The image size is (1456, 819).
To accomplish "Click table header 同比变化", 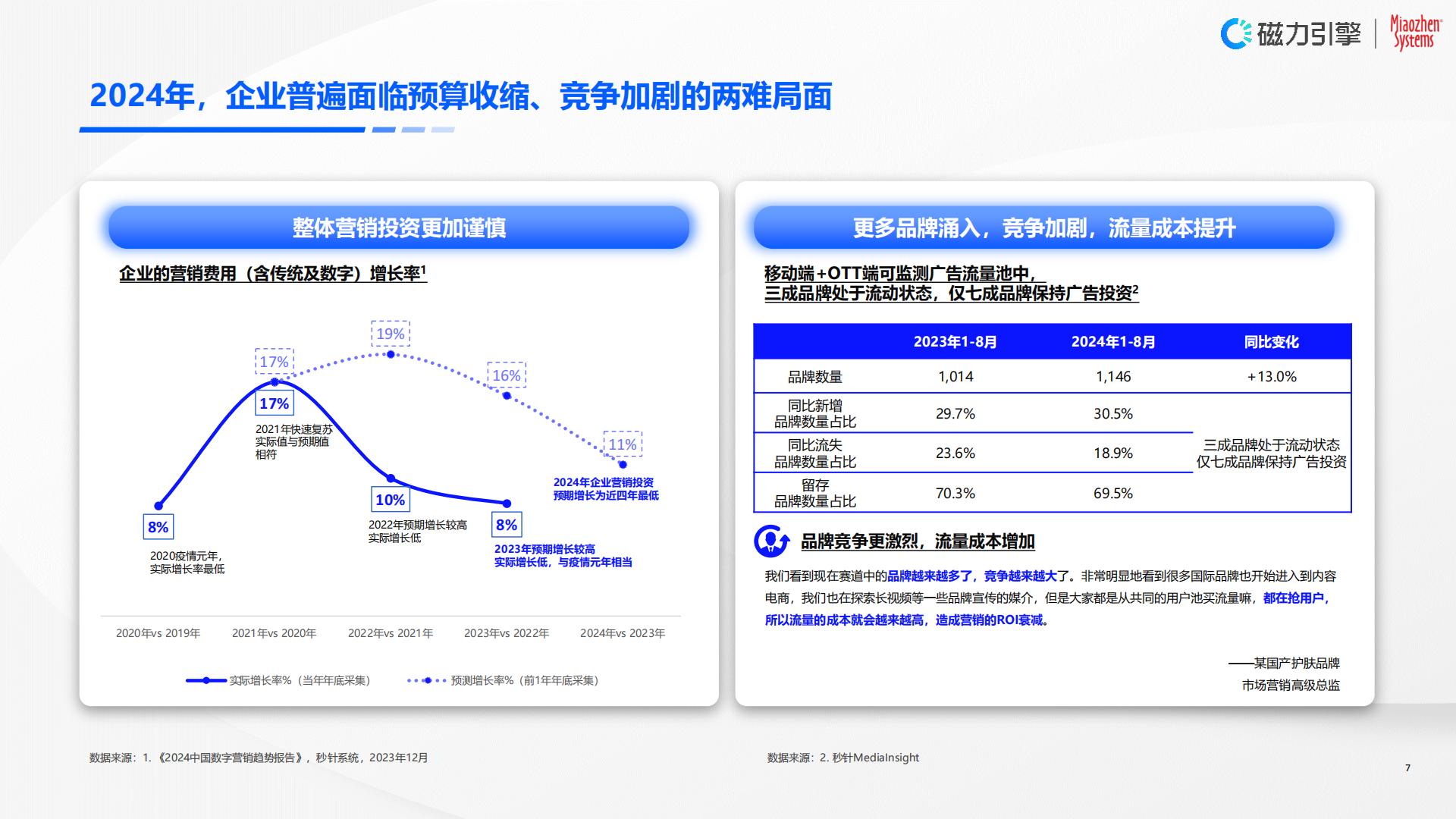I will [1272, 342].
